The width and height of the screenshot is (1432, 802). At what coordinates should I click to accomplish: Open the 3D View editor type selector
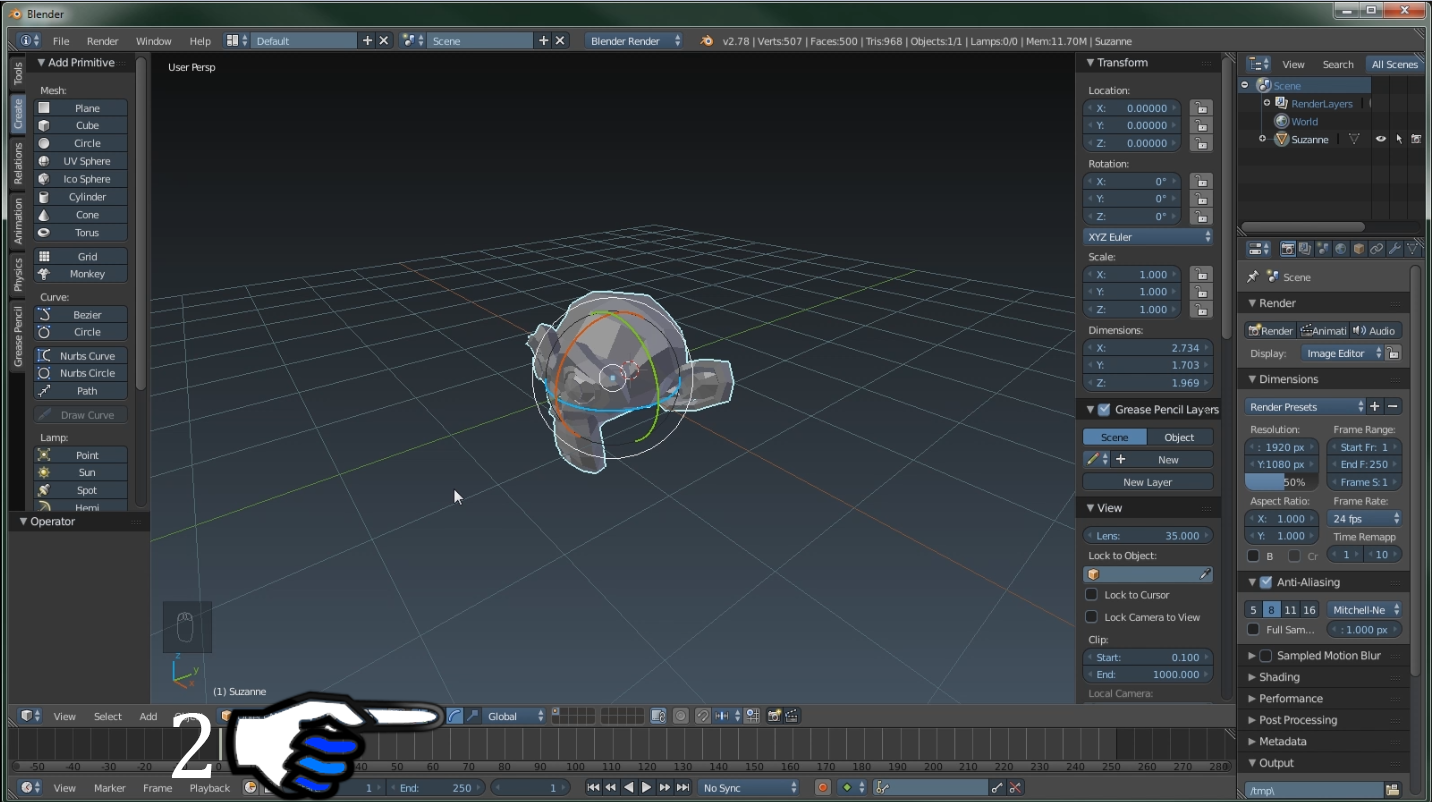30,716
